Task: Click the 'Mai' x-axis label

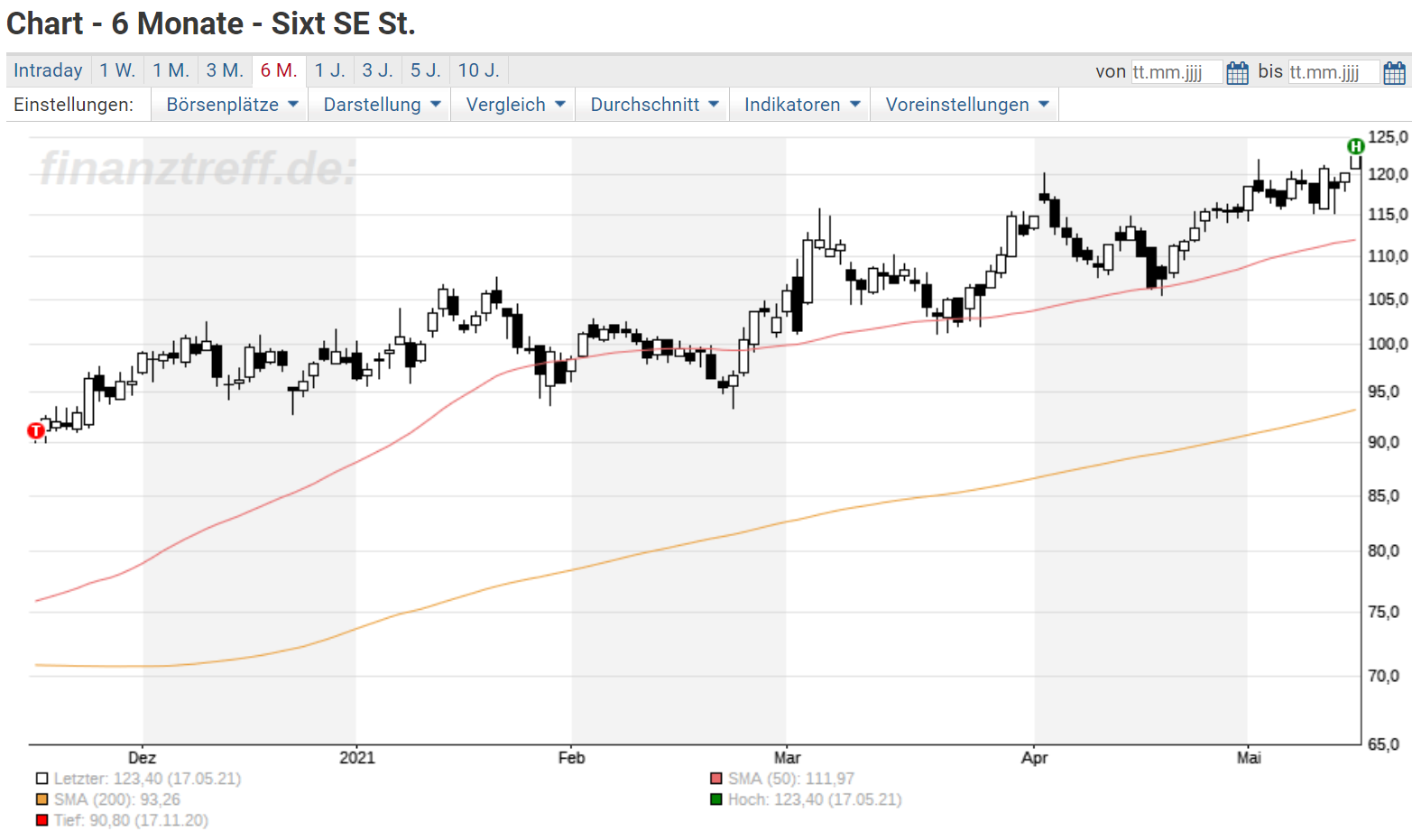Action: pos(1249,758)
